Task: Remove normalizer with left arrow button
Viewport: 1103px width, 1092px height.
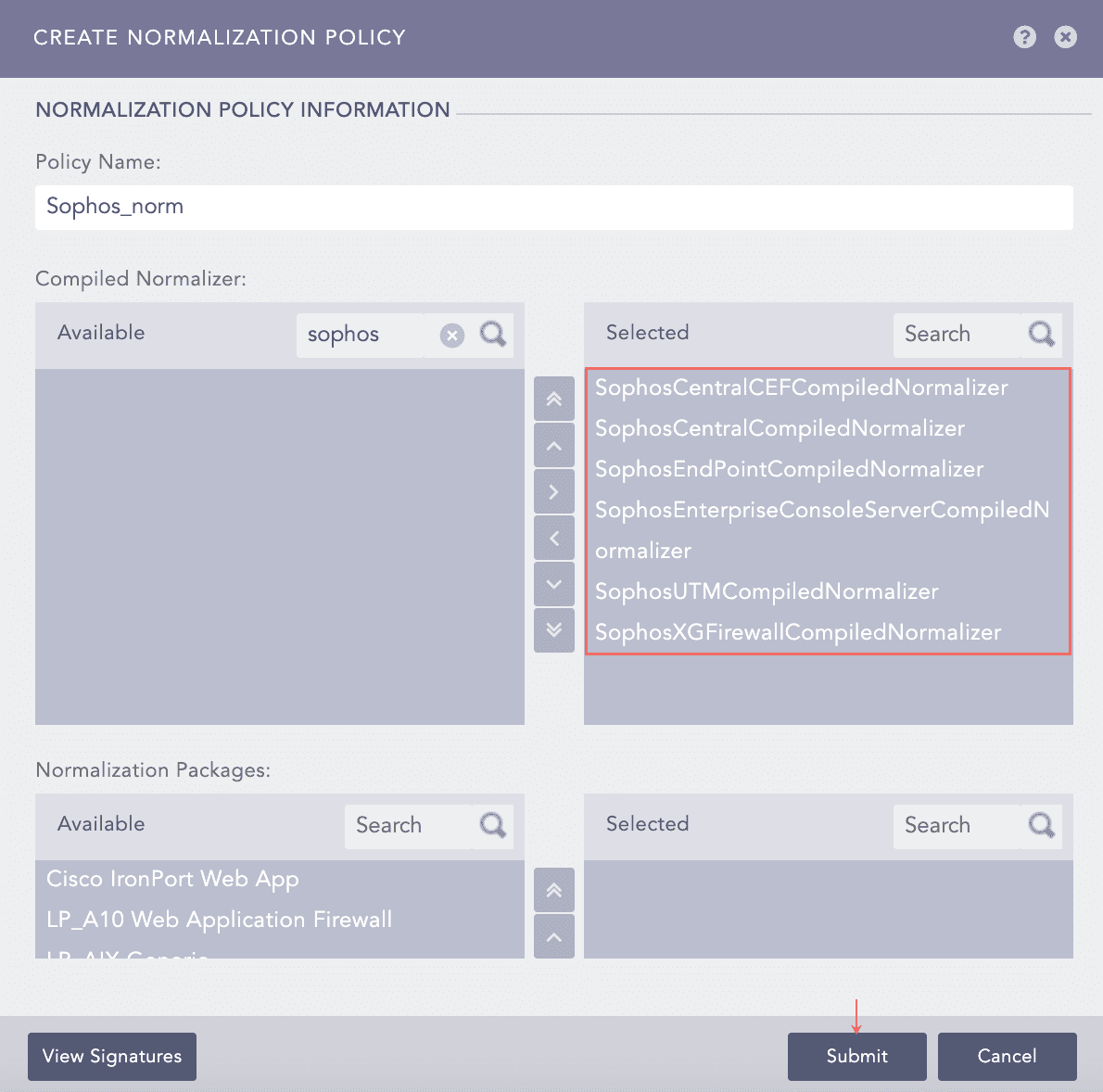Action: point(554,538)
